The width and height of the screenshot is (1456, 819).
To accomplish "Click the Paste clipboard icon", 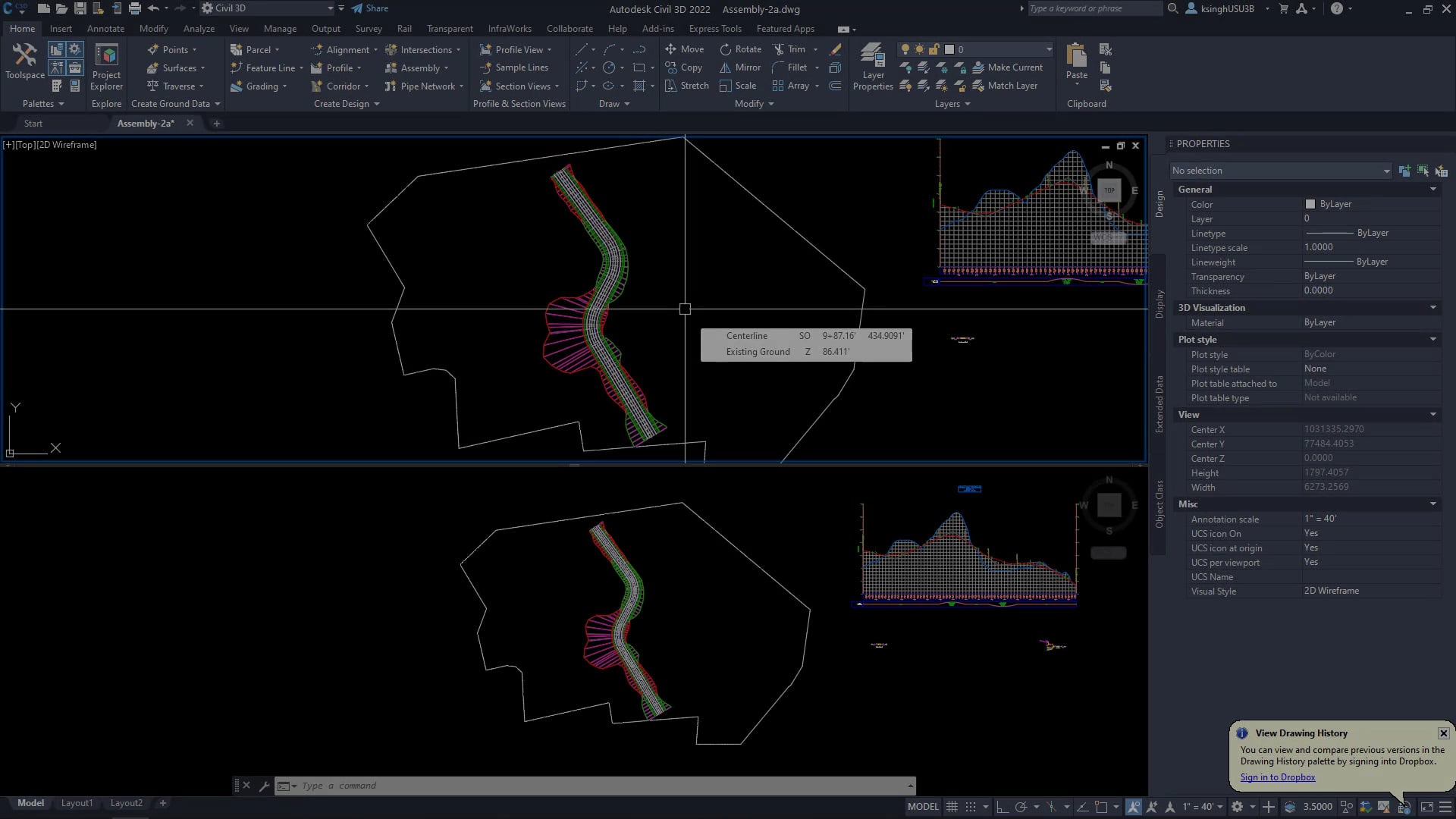I will tap(1076, 57).
